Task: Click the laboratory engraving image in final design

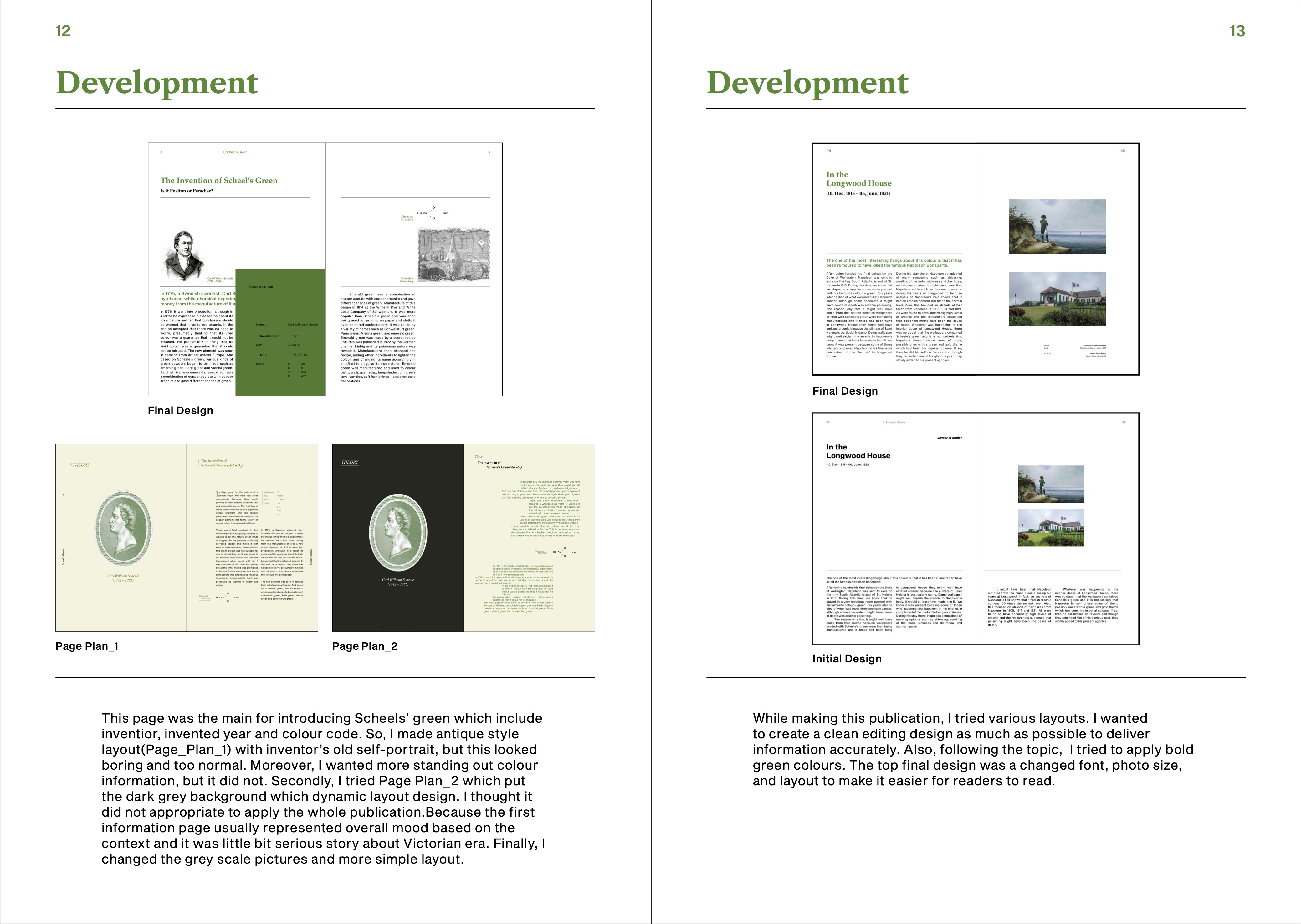Action: [x=453, y=255]
